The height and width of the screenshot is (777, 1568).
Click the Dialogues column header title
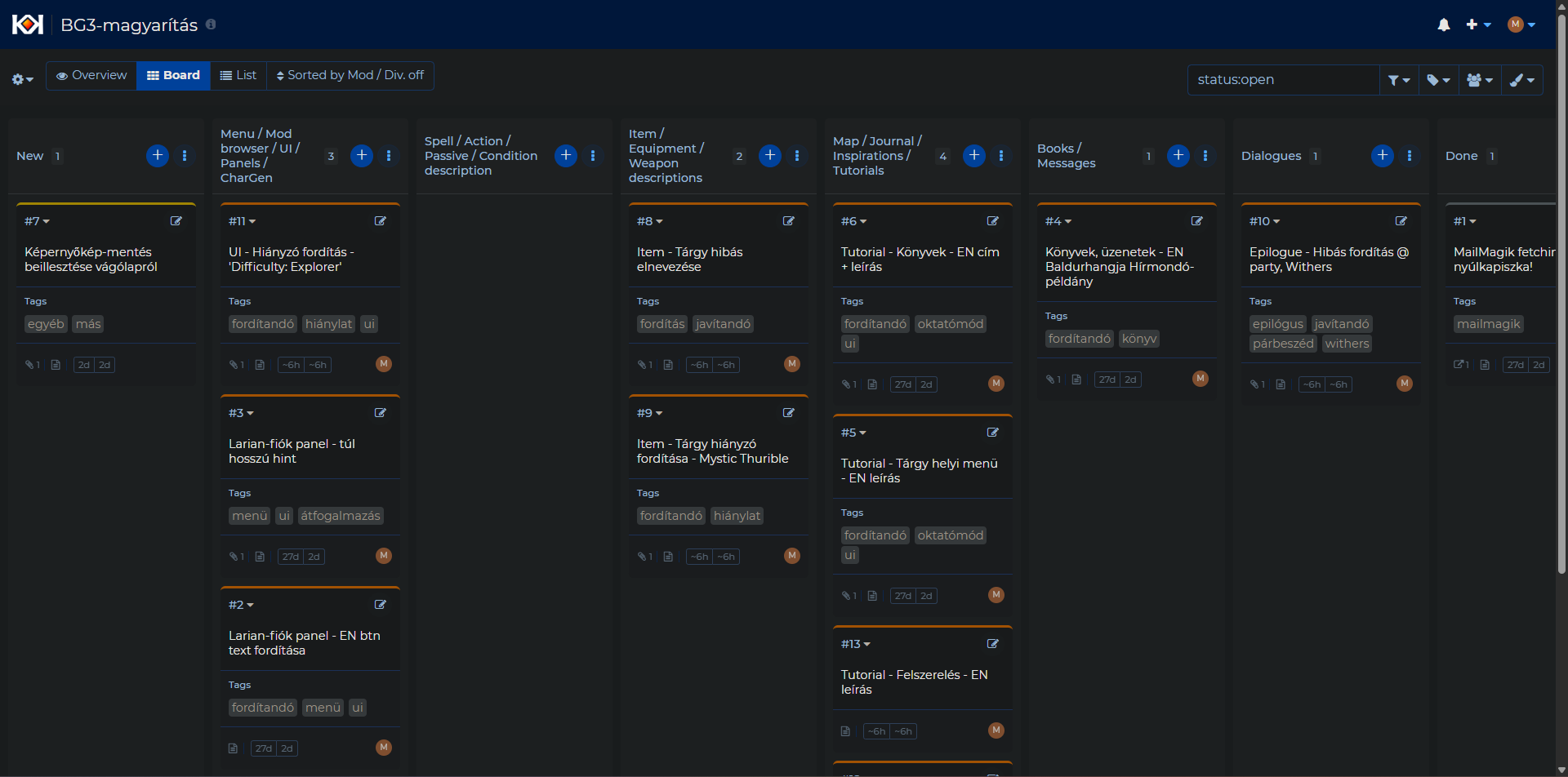click(x=1272, y=156)
